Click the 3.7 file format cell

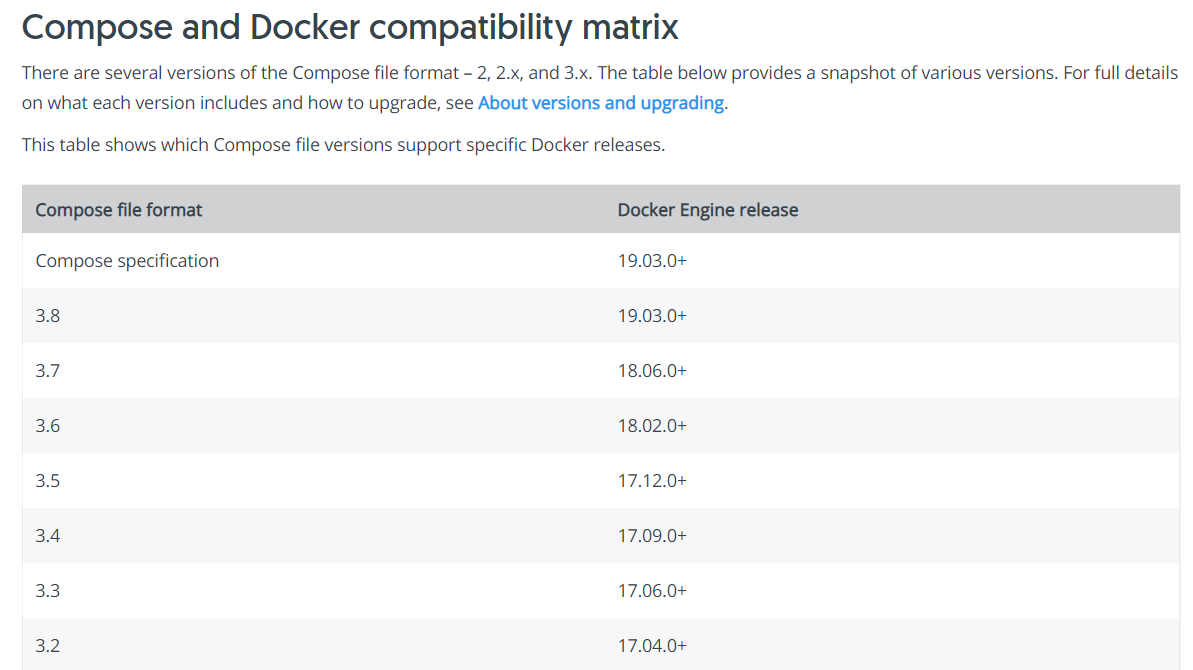[48, 371]
